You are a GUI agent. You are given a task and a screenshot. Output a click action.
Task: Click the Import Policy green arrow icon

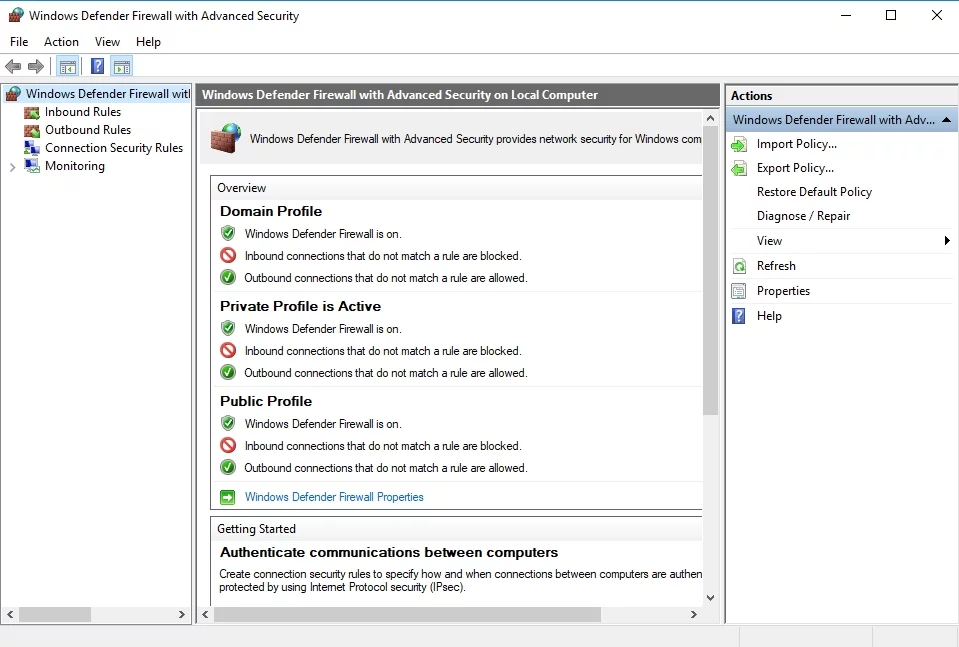click(739, 144)
